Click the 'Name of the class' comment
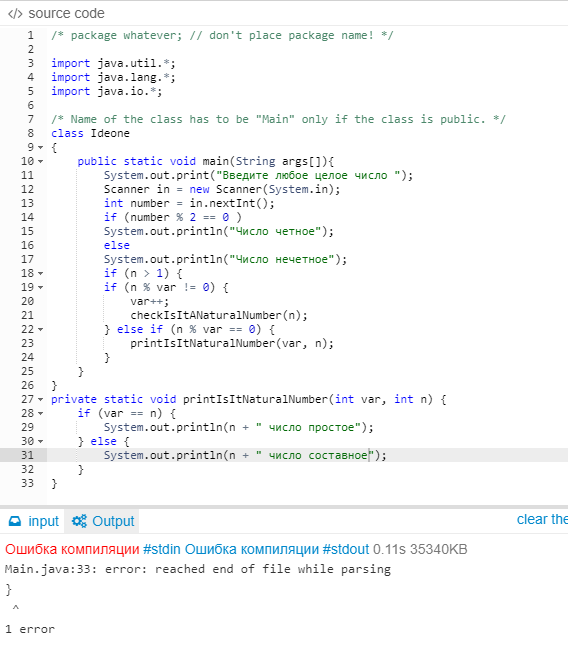The image size is (568, 654). (x=278, y=119)
